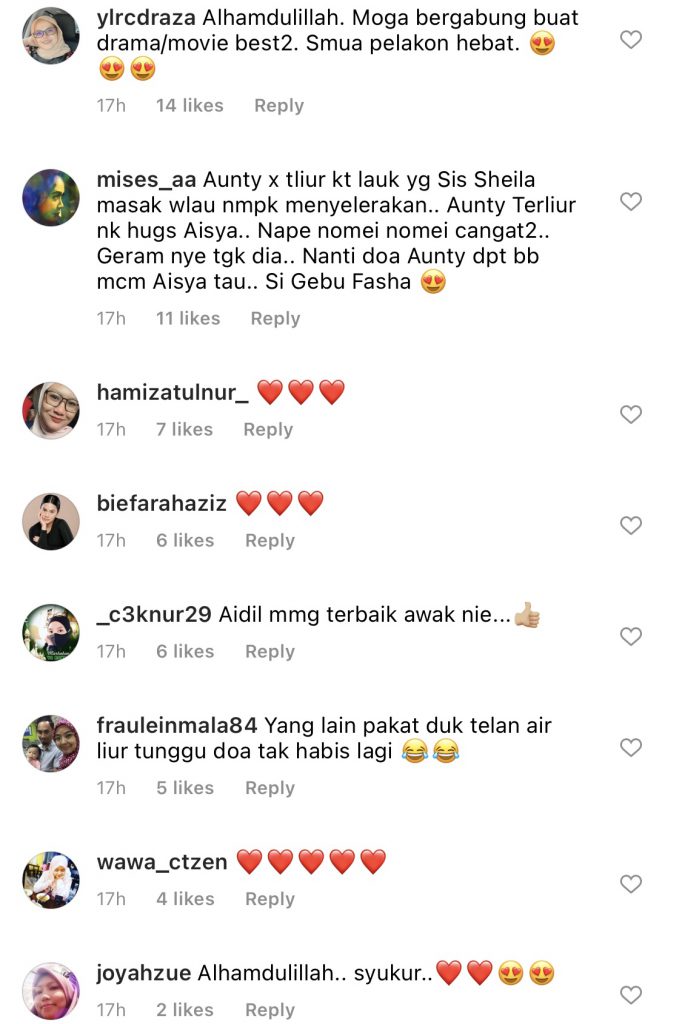Tap the heart beside joyahzue's comment
The height and width of the screenshot is (1024, 682).
point(630,995)
